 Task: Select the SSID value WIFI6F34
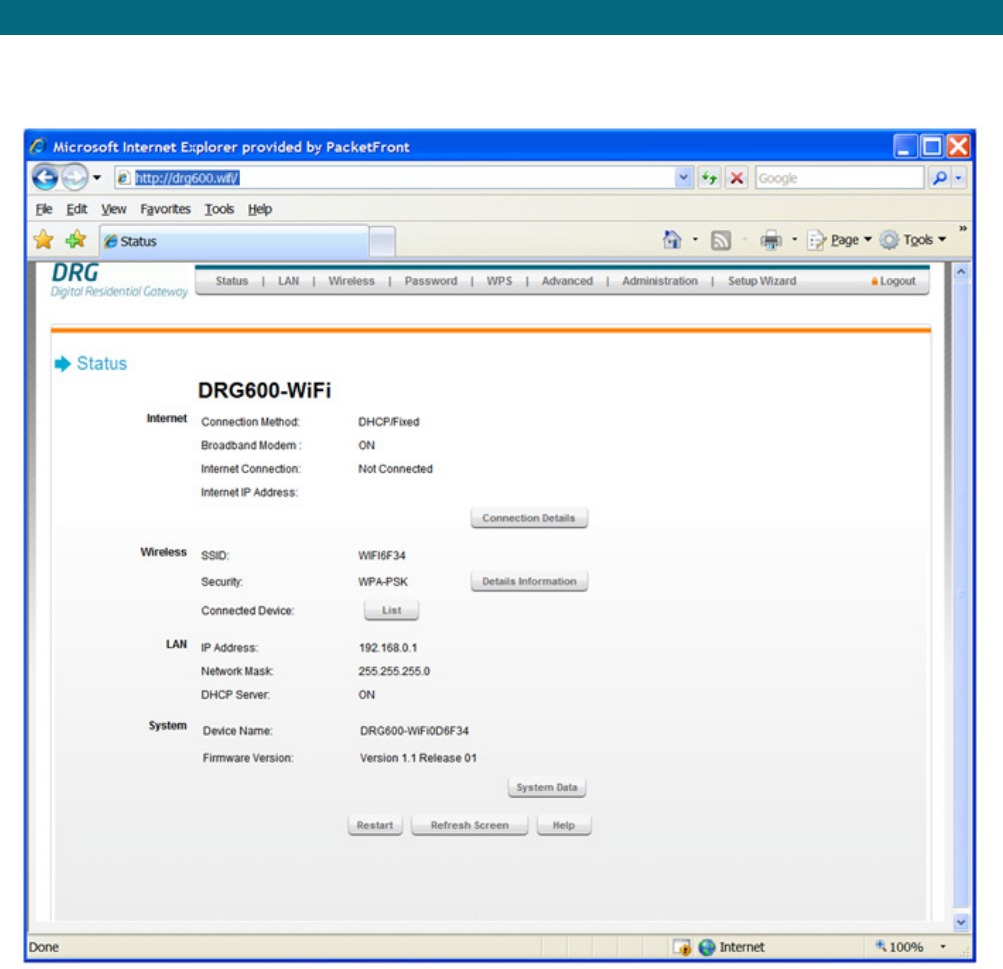[382, 555]
